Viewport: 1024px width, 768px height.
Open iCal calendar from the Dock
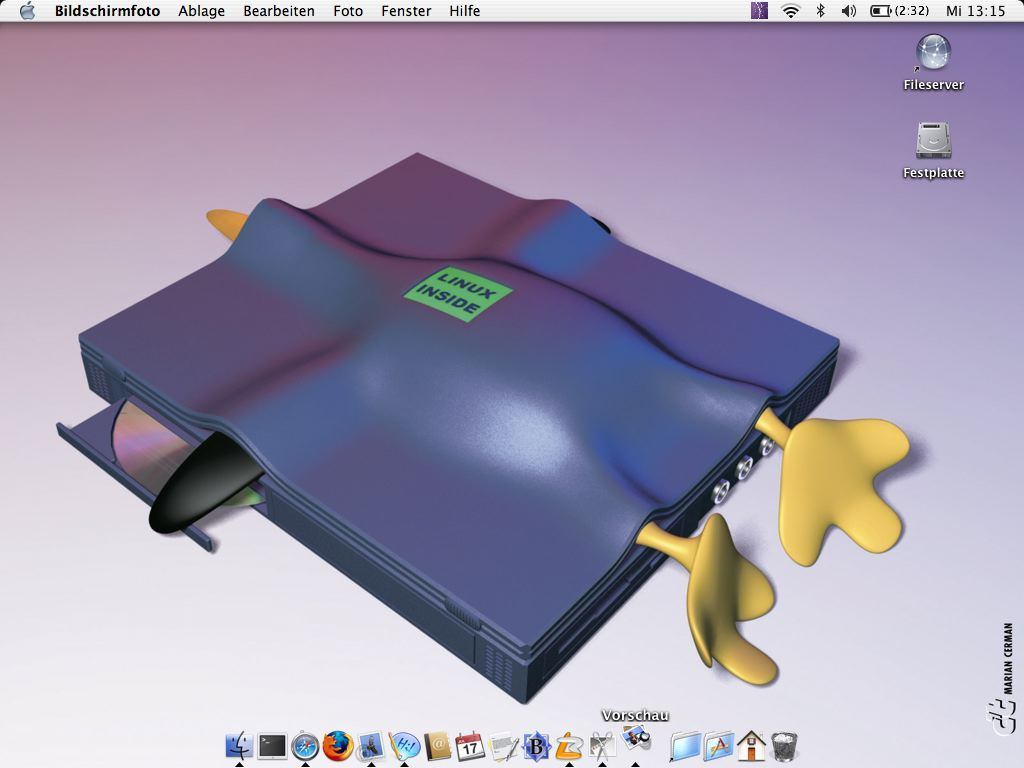tap(470, 746)
